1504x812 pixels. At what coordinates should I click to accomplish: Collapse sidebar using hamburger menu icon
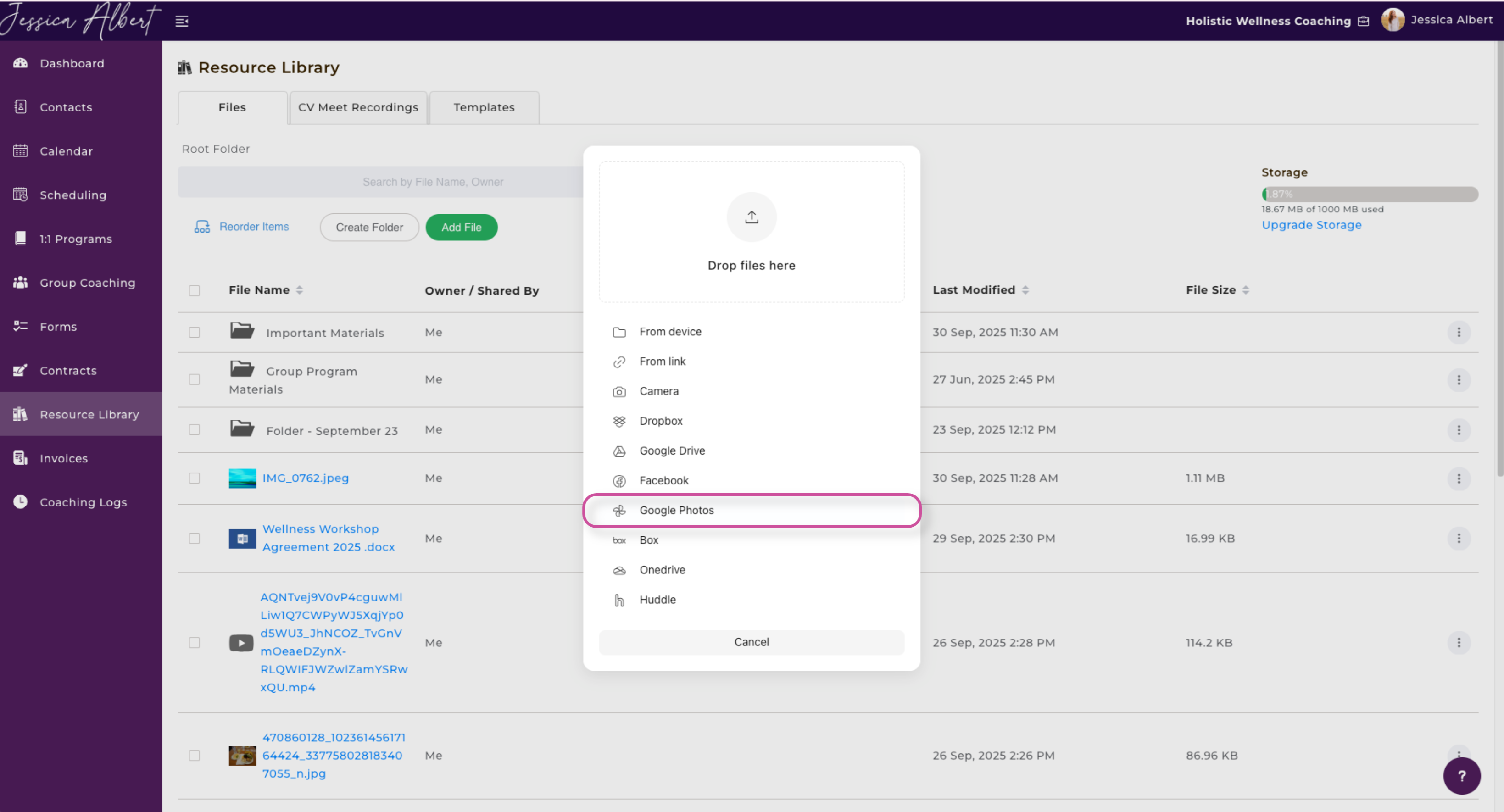[x=182, y=22]
